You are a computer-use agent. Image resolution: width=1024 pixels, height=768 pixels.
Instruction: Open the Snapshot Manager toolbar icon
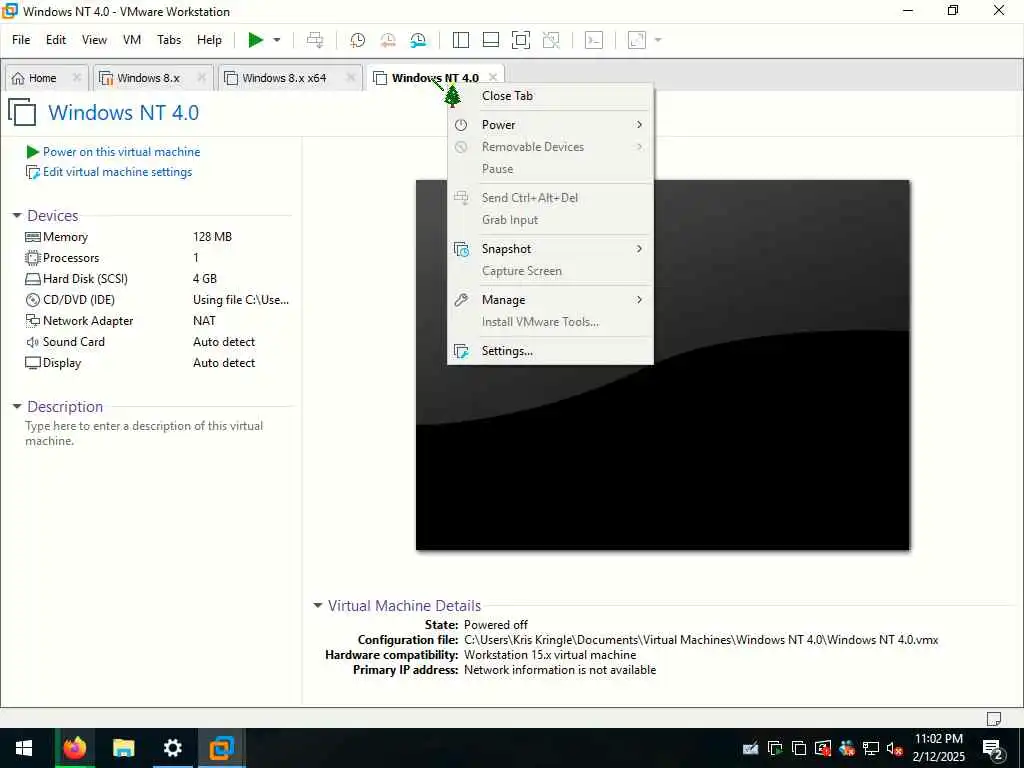click(x=418, y=40)
